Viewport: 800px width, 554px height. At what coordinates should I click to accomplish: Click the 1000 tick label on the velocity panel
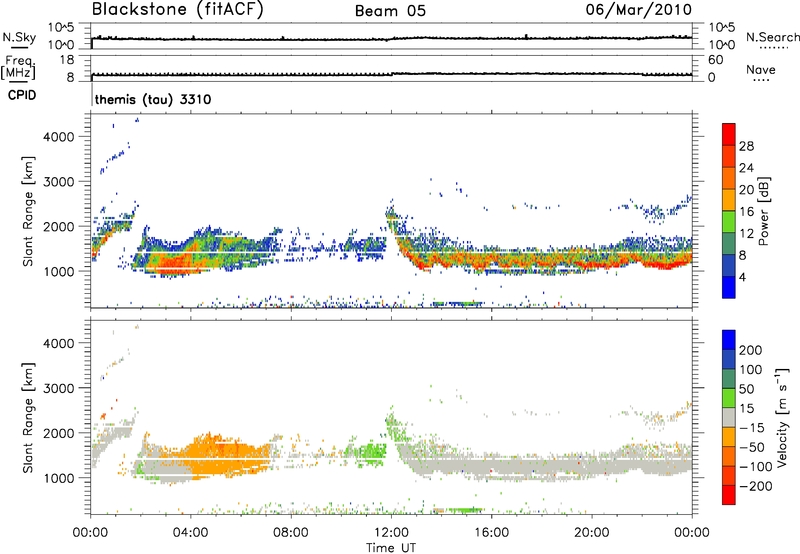(x=59, y=478)
